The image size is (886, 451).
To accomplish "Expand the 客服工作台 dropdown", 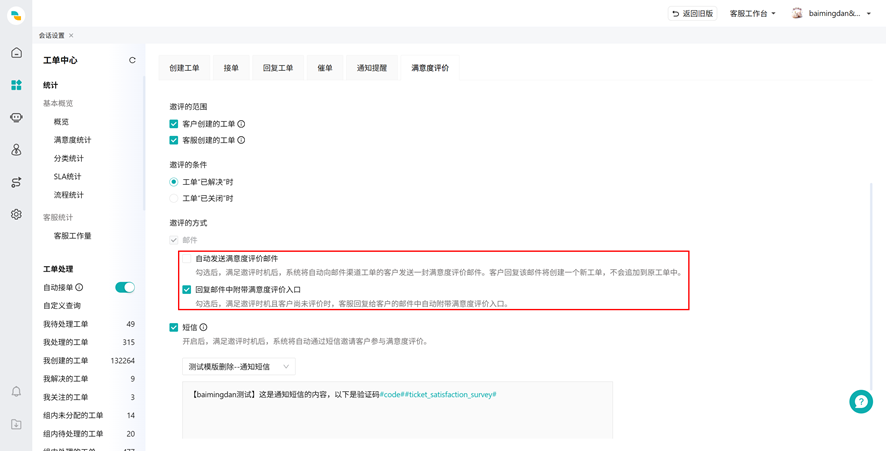I will point(752,14).
